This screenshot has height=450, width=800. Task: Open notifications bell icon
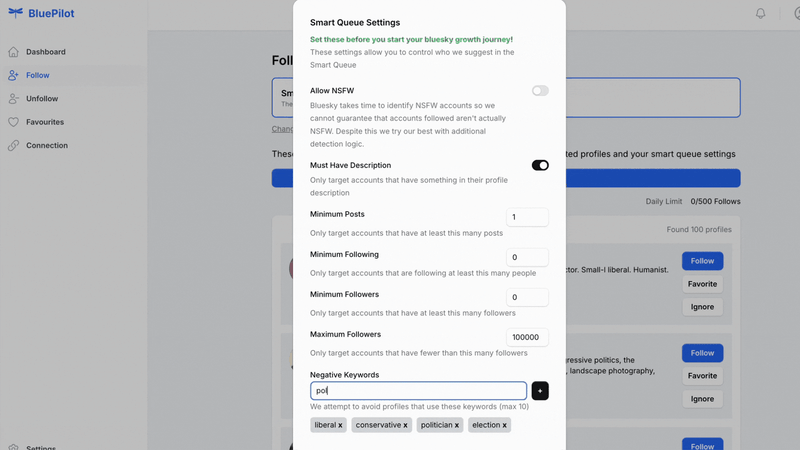point(760,13)
